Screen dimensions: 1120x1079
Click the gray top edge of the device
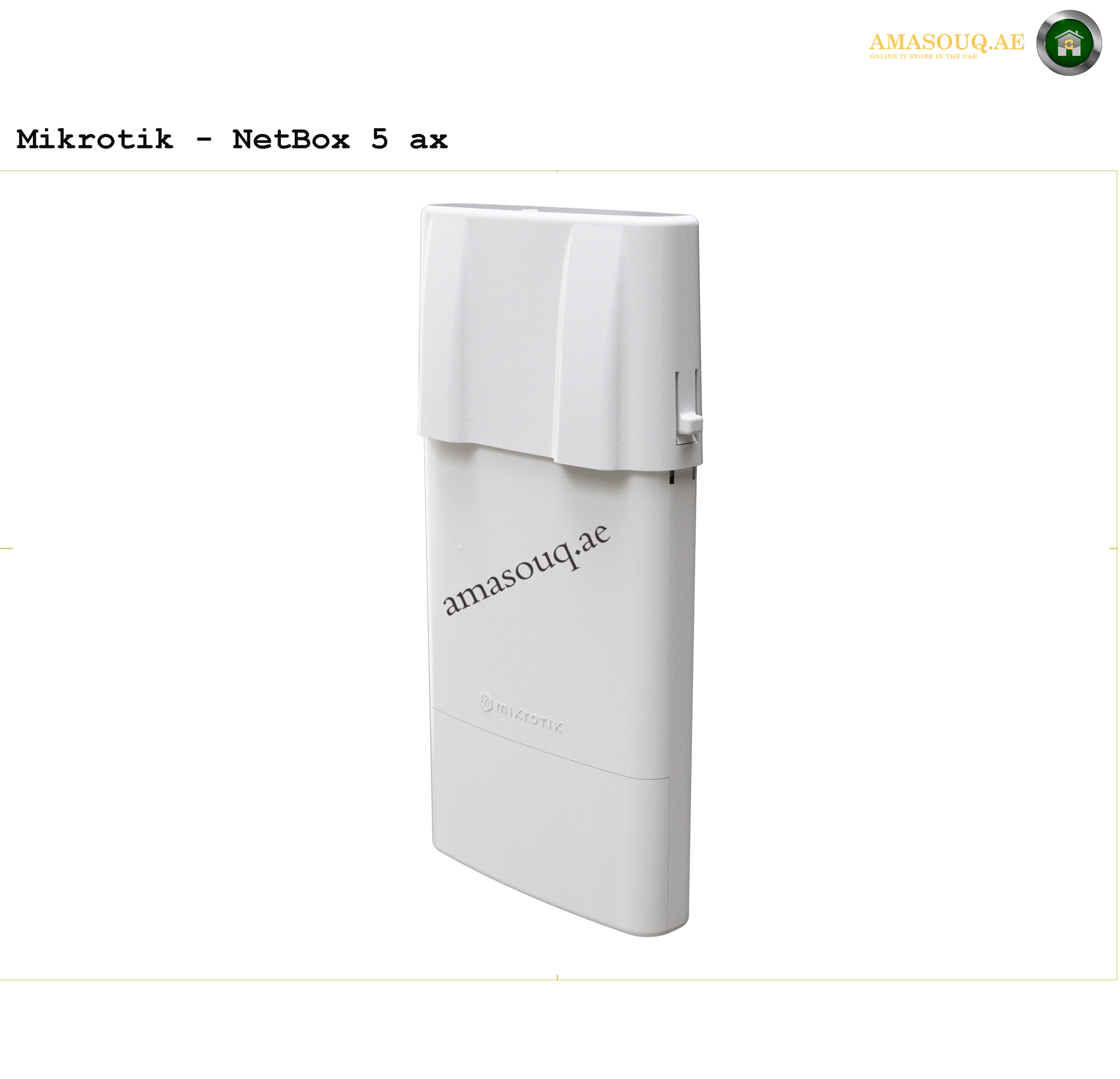click(558, 209)
